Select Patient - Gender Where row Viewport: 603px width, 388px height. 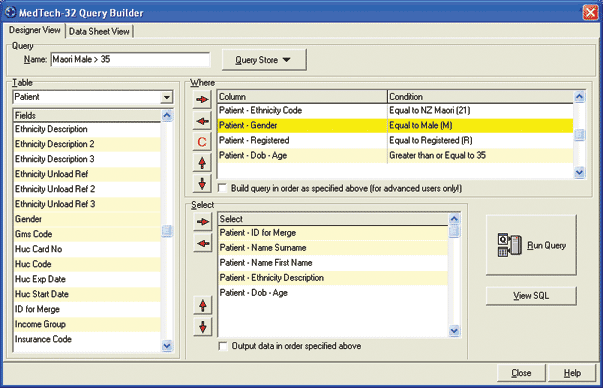point(395,126)
